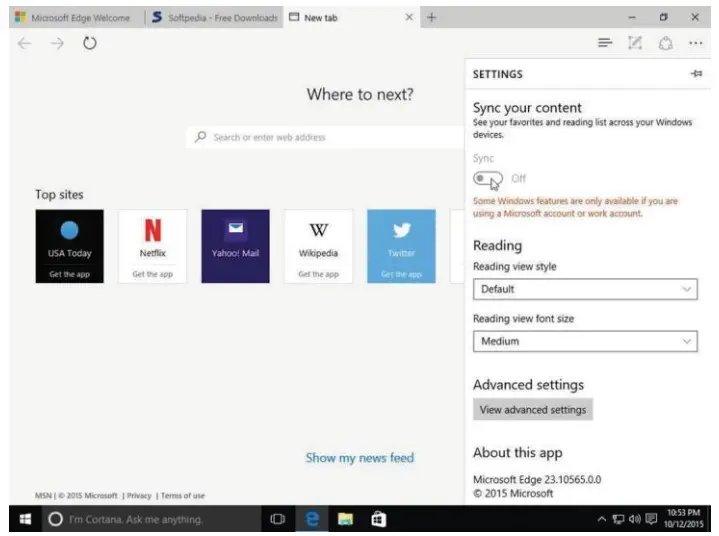This screenshot has height=536, width=719.
Task: Open the Windows Start menu
Action: click(x=25, y=519)
